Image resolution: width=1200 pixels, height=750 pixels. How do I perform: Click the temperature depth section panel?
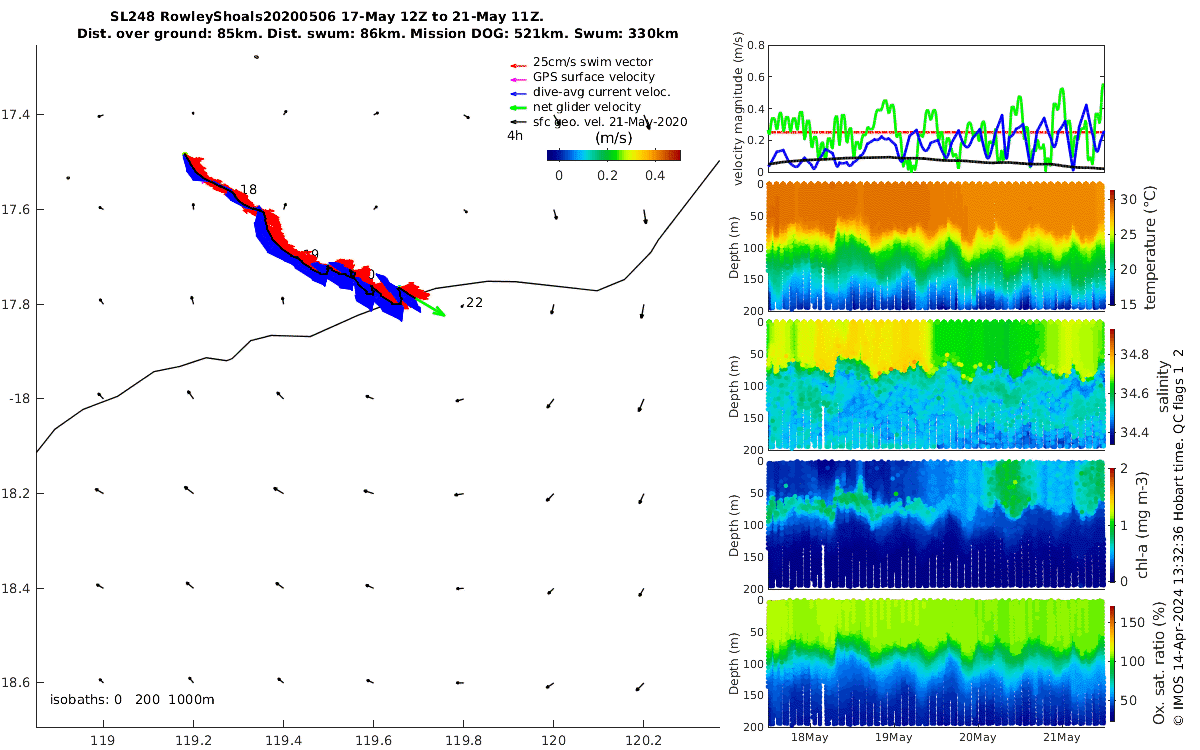tap(935, 246)
